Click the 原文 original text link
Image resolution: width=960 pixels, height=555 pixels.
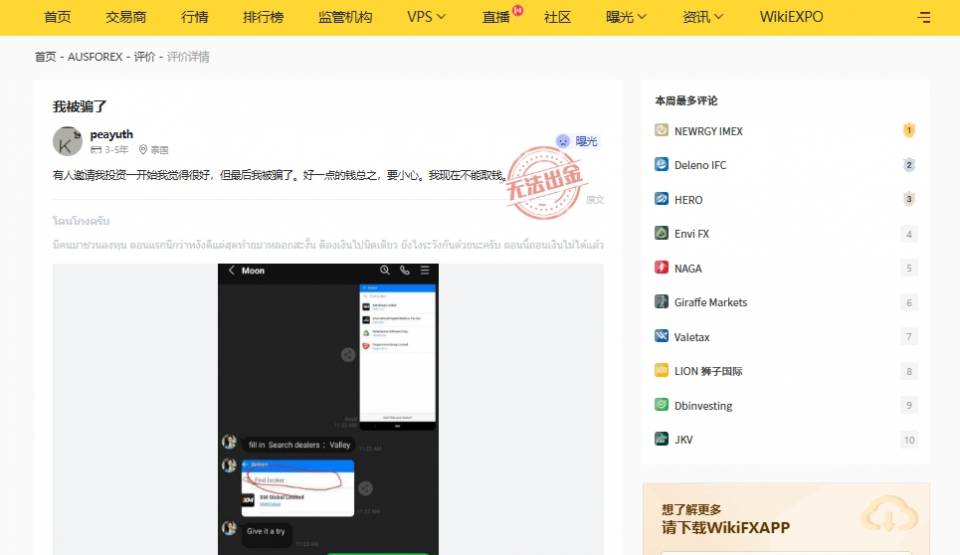coord(595,200)
